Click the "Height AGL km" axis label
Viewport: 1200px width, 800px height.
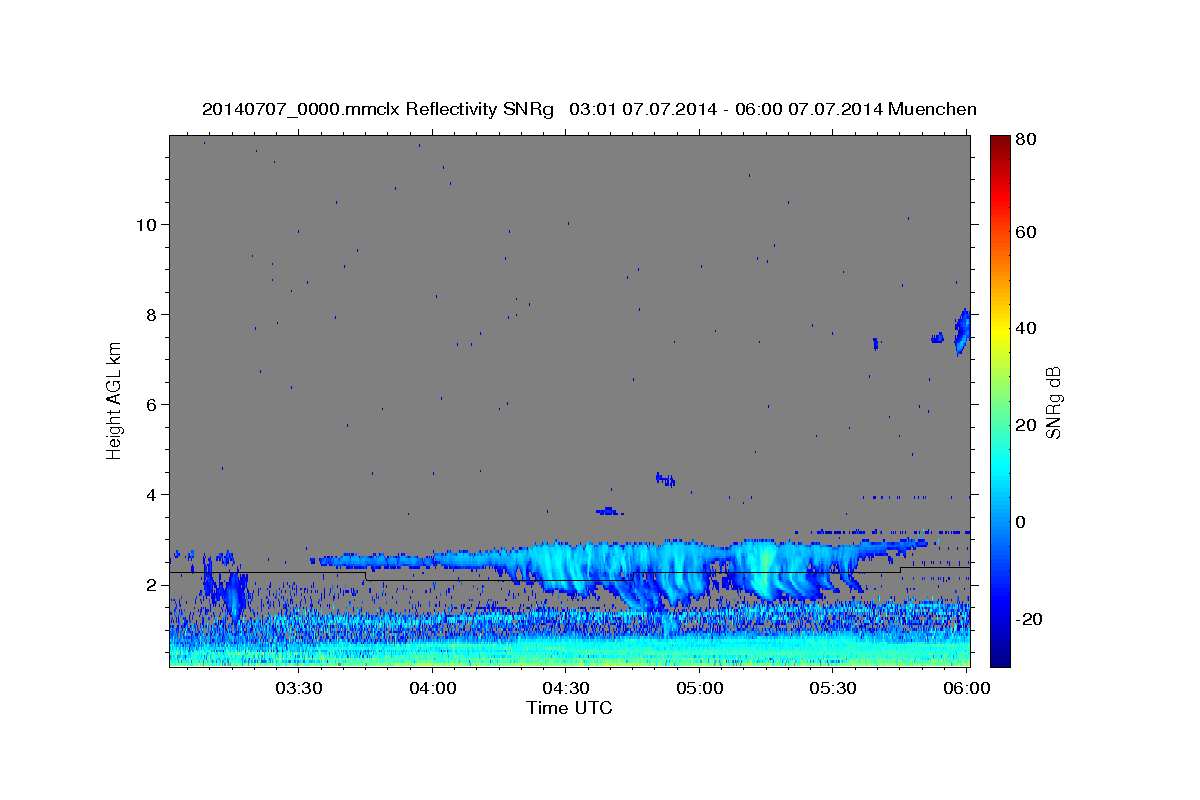115,400
